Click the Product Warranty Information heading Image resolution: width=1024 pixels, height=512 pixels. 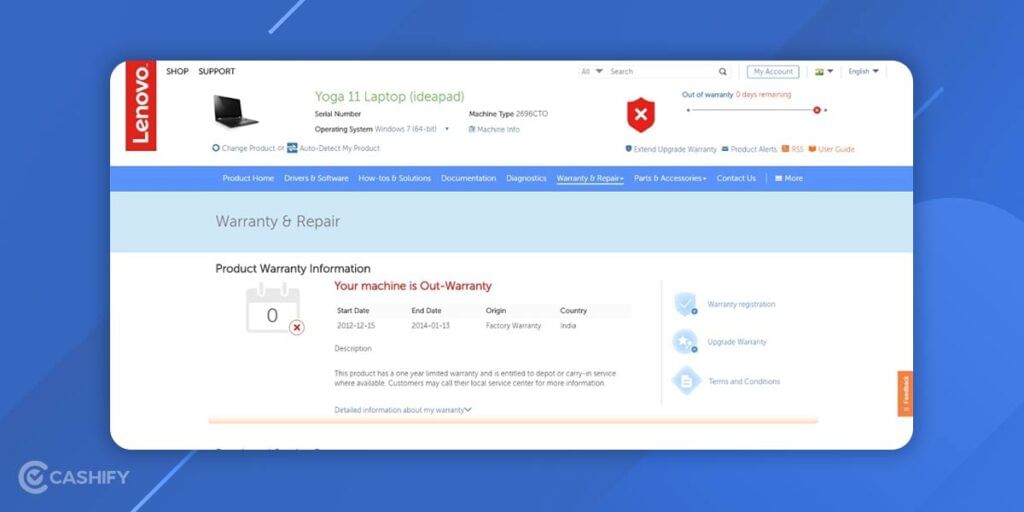coord(293,268)
